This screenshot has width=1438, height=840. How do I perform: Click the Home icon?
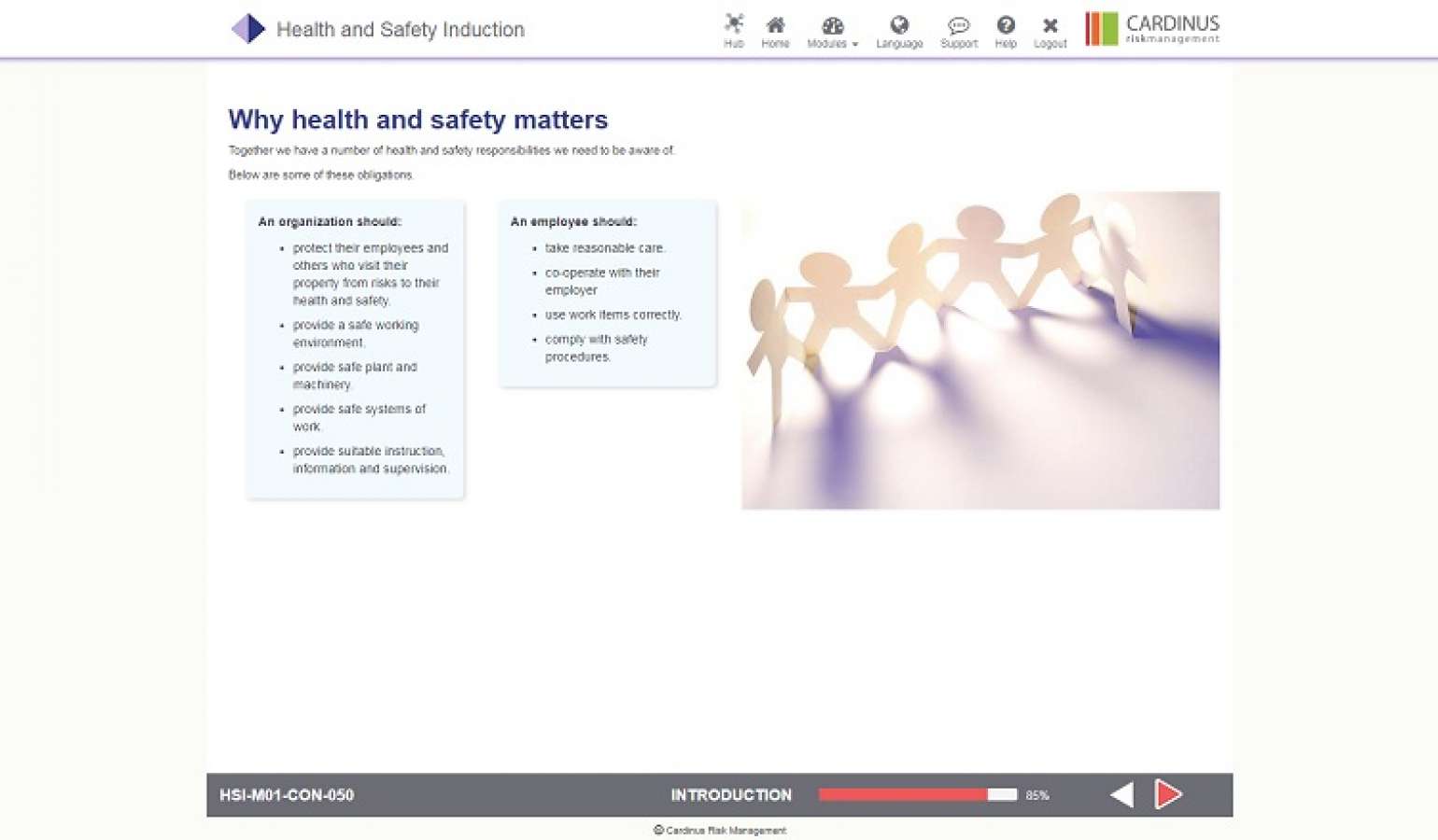(x=776, y=29)
